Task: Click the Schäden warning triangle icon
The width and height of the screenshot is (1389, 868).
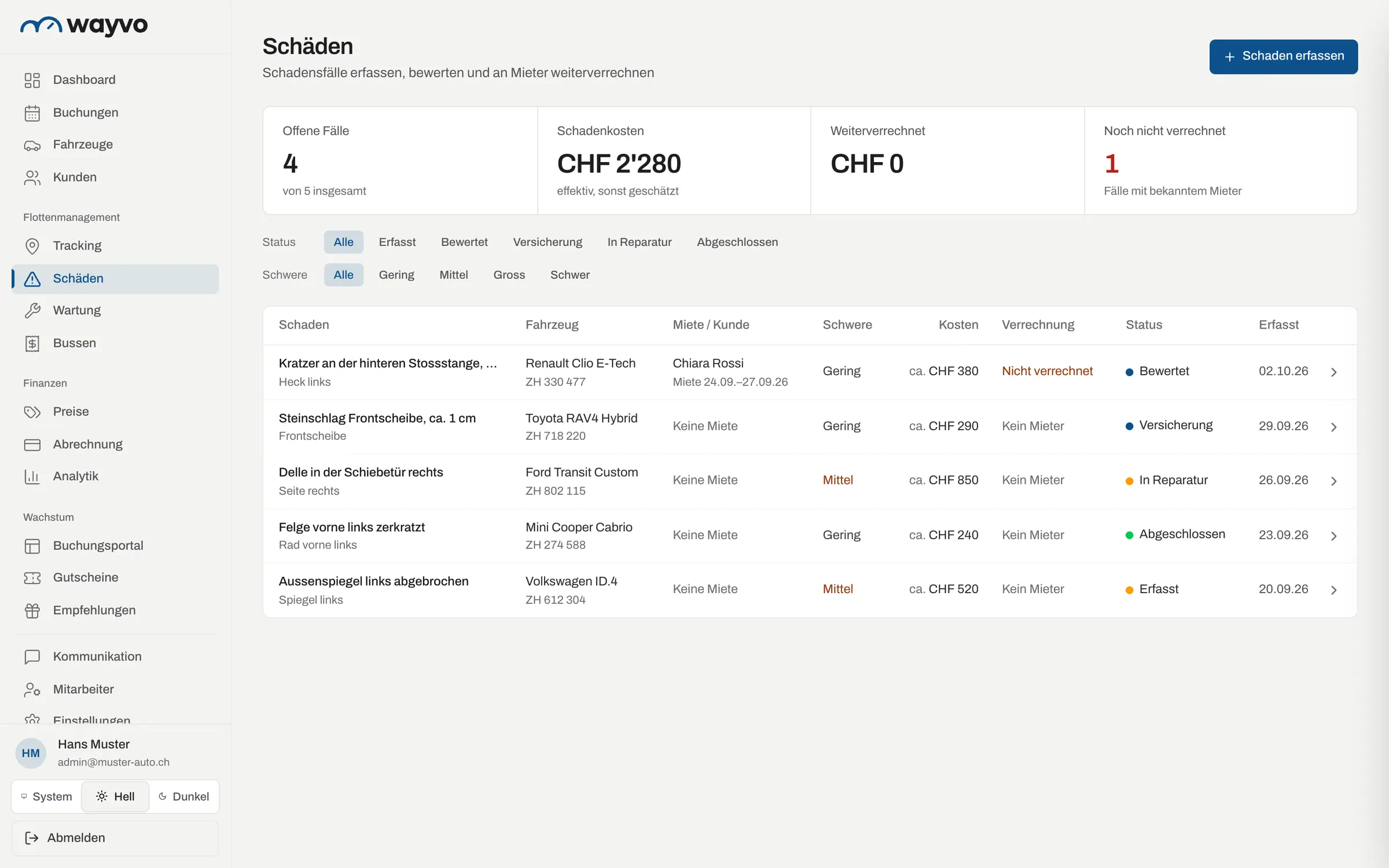Action: 32,279
